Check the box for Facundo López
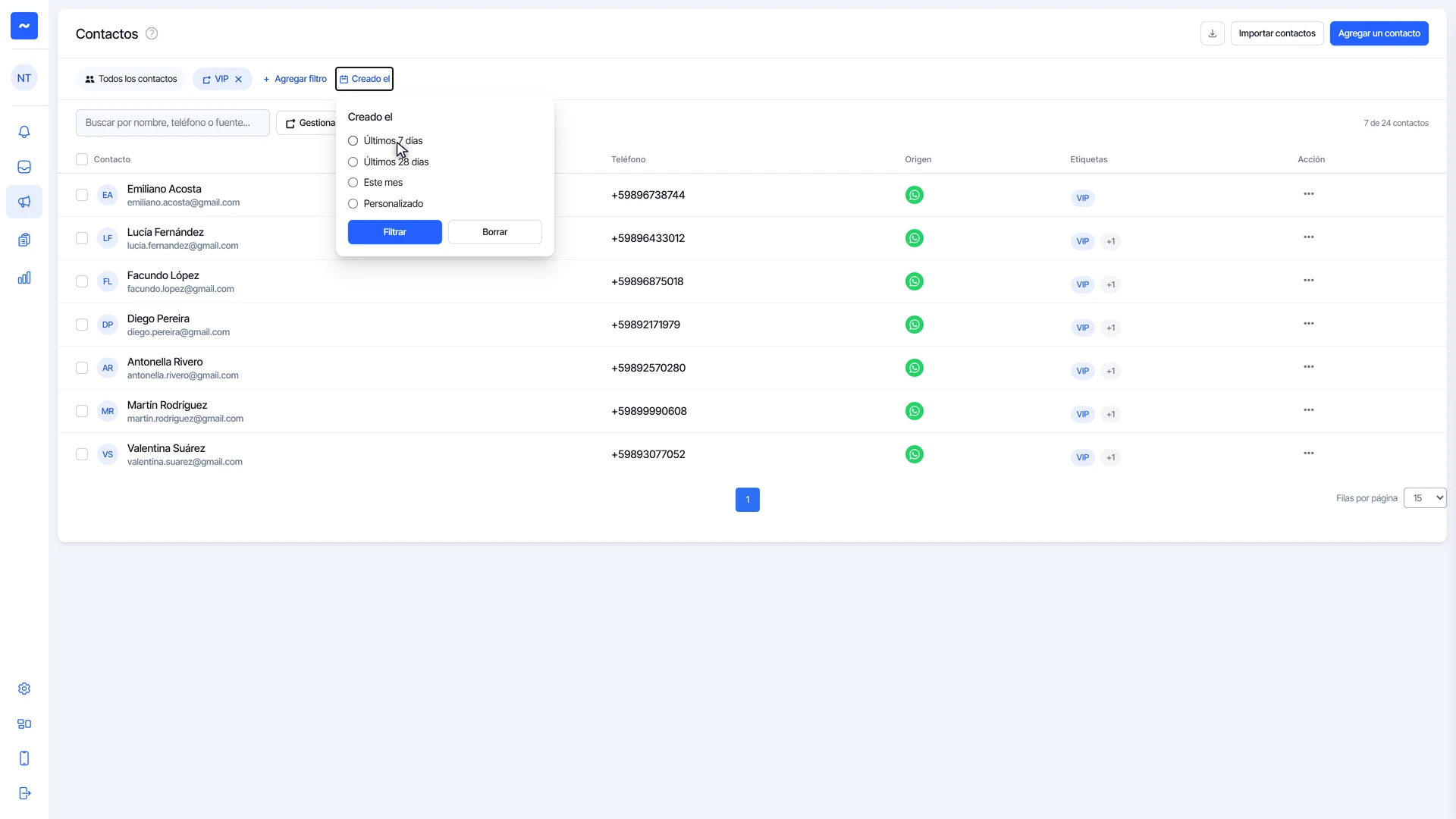This screenshot has height=819, width=1456. pyautogui.click(x=82, y=281)
